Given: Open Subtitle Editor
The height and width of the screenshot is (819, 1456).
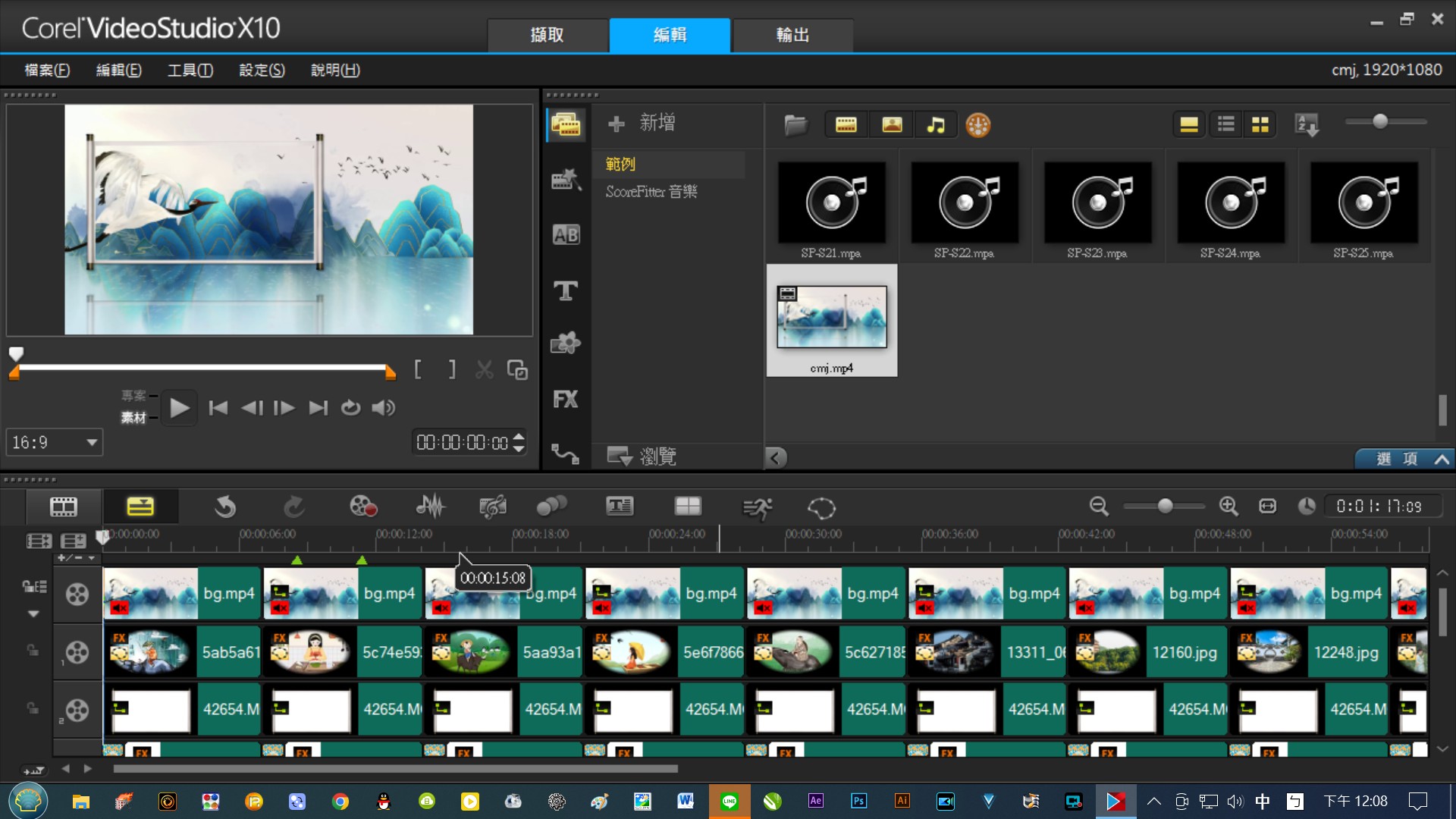Looking at the screenshot, I should coord(620,507).
